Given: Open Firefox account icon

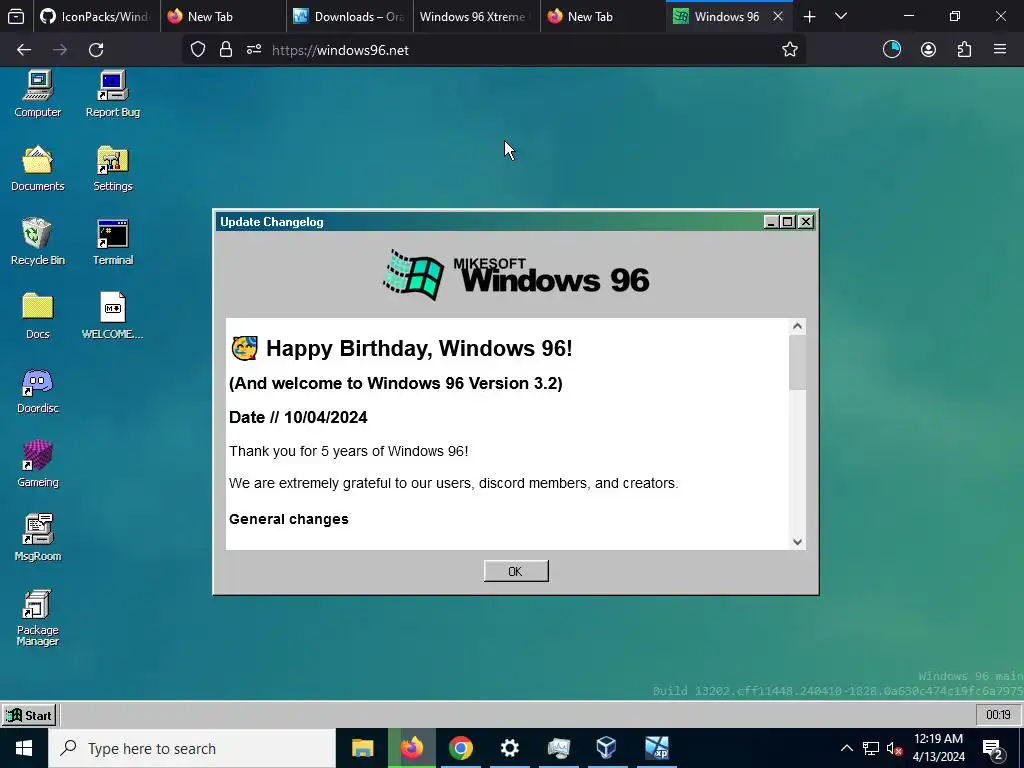Looking at the screenshot, I should tap(928, 50).
